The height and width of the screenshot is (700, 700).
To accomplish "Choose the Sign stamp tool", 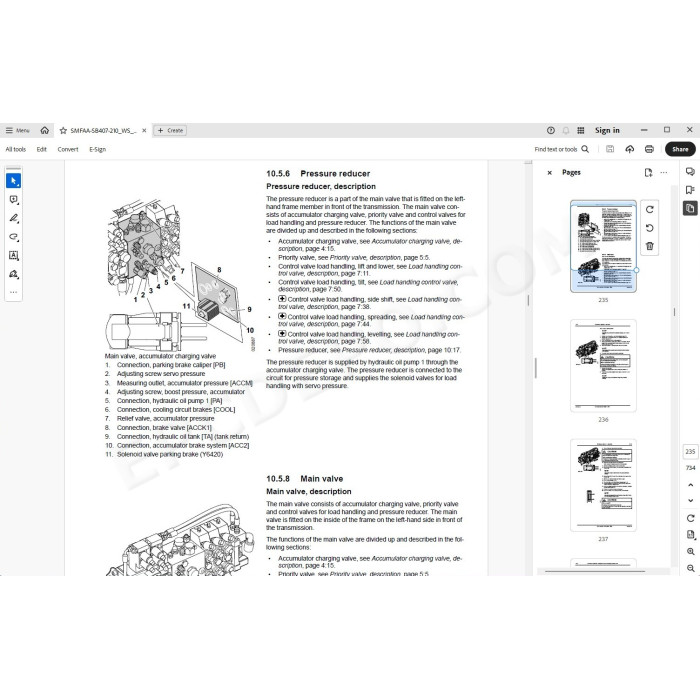I will [x=13, y=274].
